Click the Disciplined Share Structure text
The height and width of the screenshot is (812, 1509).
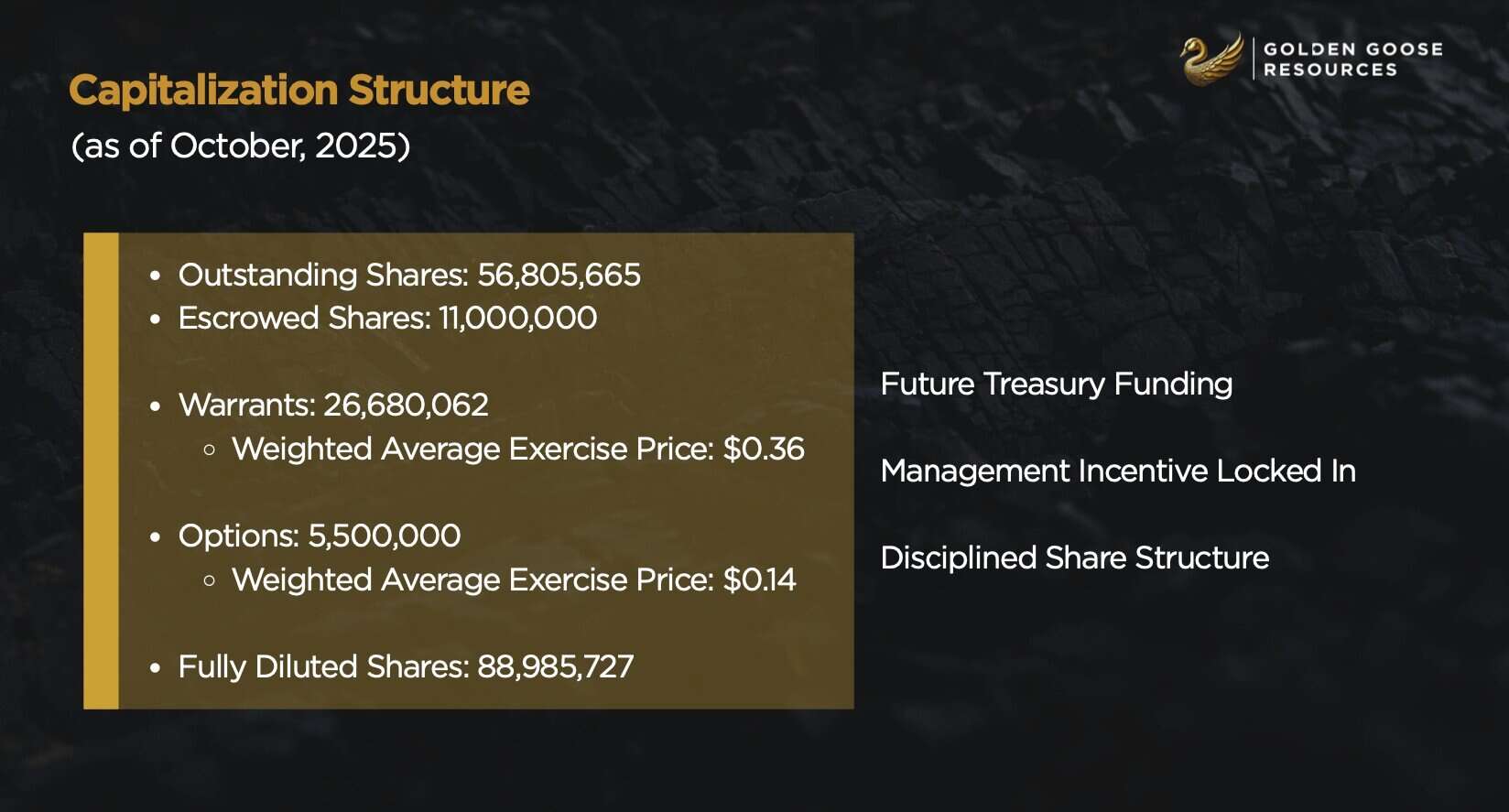(1074, 558)
